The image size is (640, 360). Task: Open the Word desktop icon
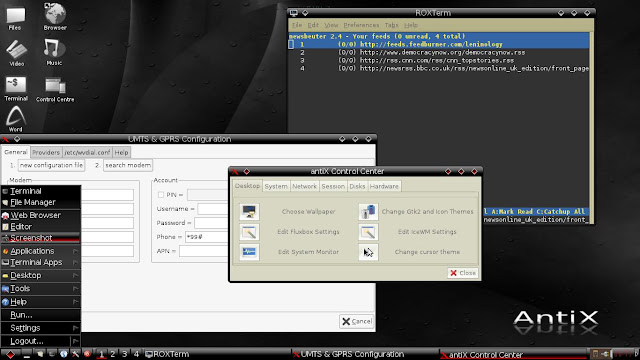point(16,119)
